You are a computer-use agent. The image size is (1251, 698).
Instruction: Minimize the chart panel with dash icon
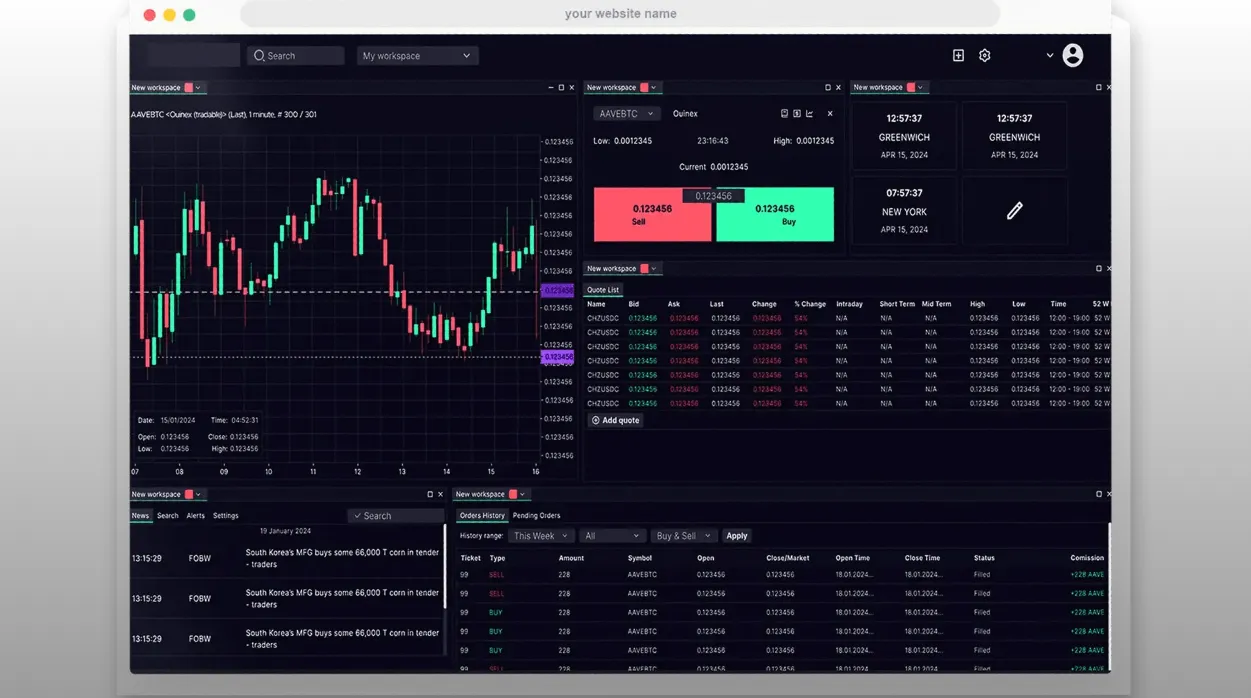pyautogui.click(x=550, y=88)
